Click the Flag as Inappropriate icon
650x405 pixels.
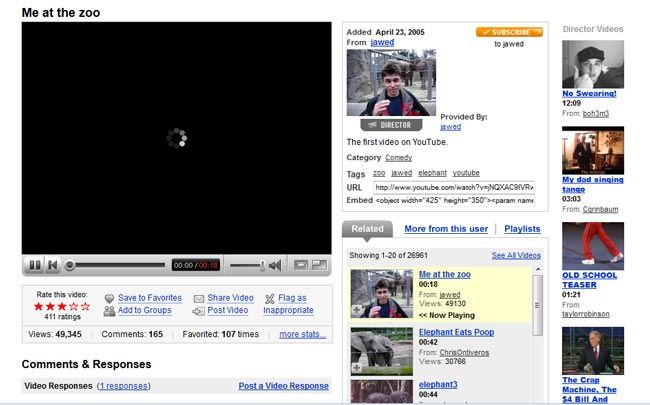pyautogui.click(x=270, y=298)
